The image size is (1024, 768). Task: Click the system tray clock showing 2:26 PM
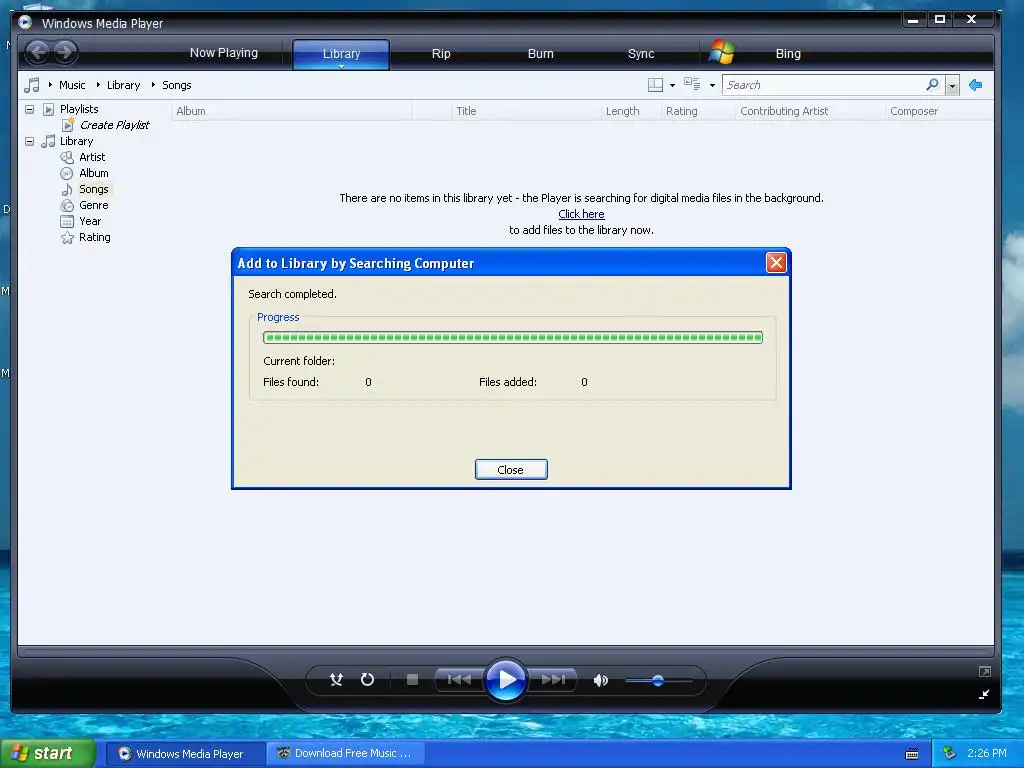pos(986,753)
